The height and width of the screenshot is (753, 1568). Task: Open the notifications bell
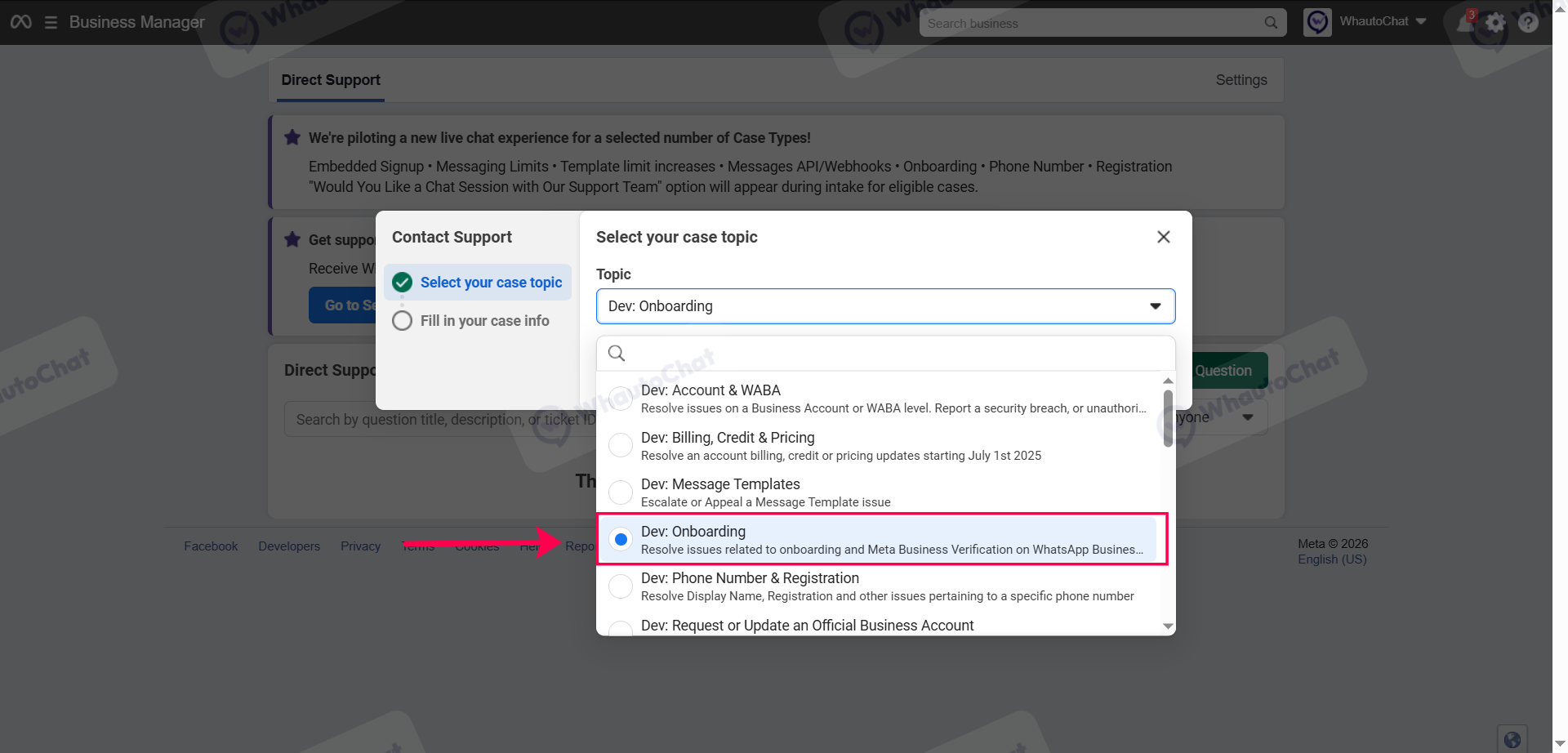coord(1466,22)
